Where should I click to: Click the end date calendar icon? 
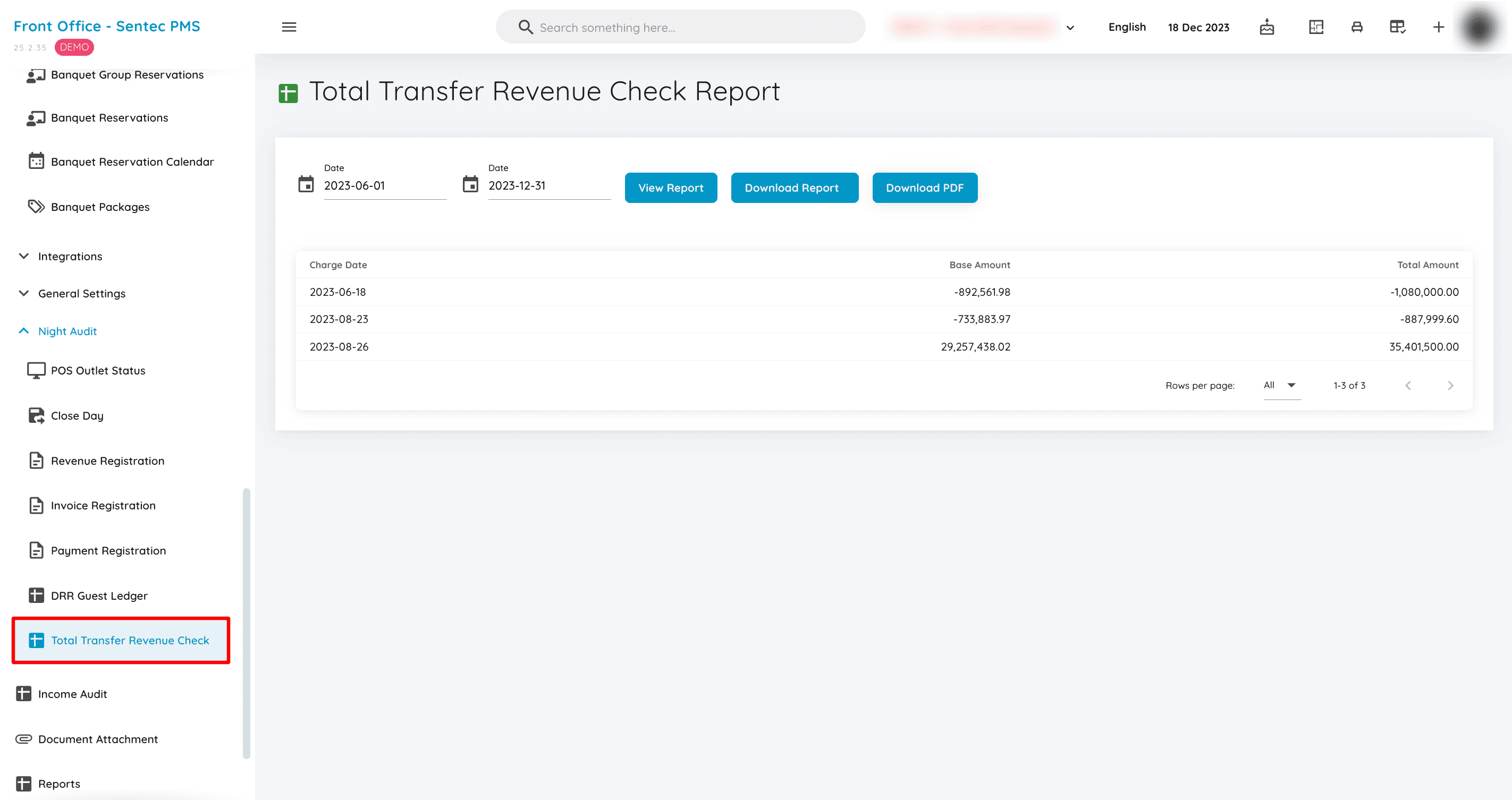tap(470, 184)
